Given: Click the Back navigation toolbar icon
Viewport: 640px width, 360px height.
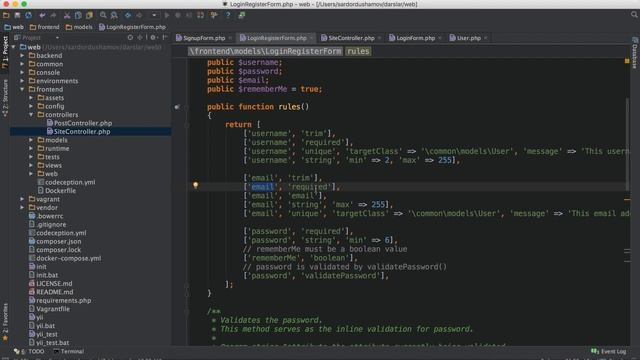Looking at the screenshot, I should [128, 16].
